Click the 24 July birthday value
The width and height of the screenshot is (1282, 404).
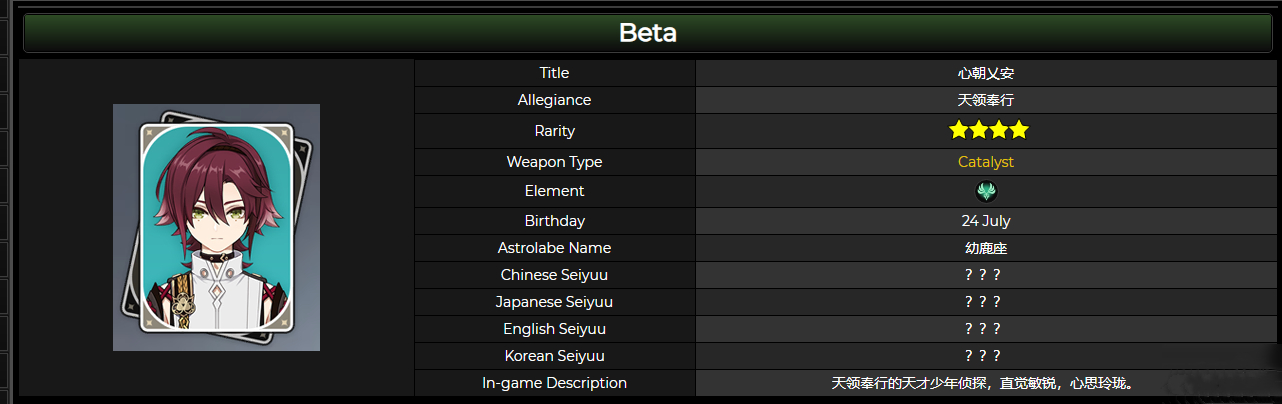click(986, 221)
